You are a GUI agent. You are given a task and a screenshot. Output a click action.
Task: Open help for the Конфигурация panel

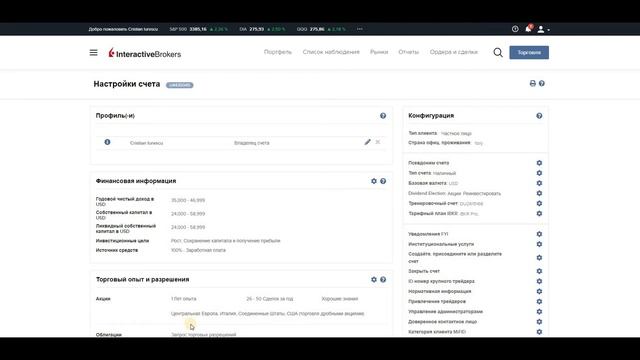[539, 116]
